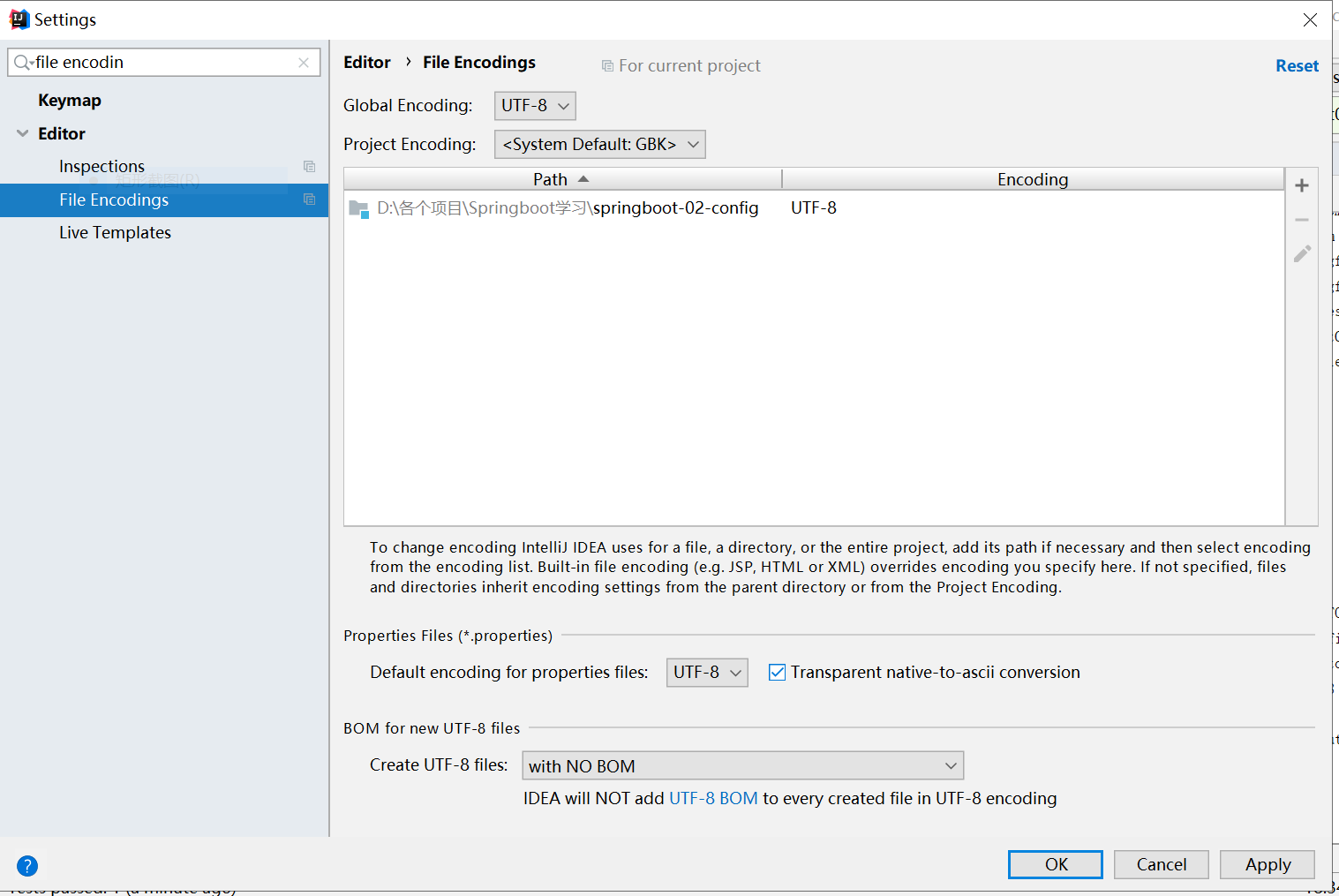Click the edit pencil icon beside the table

click(x=1302, y=254)
